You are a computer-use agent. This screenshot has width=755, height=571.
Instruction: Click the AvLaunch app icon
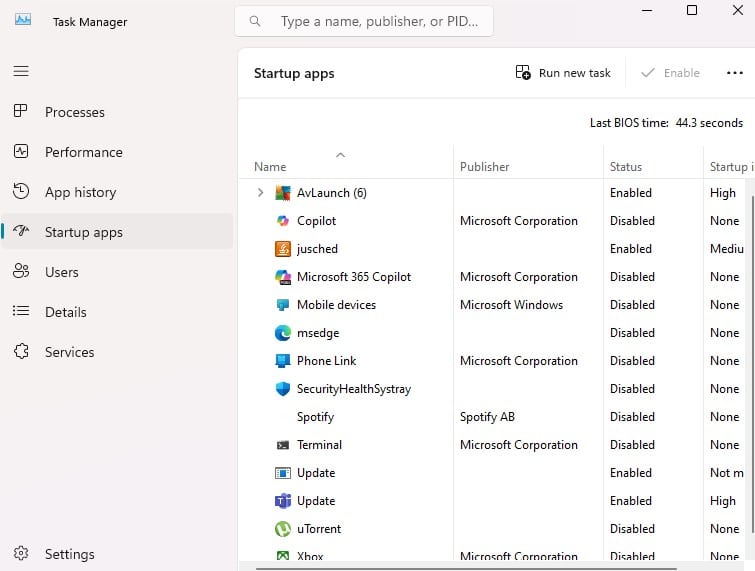(x=283, y=193)
